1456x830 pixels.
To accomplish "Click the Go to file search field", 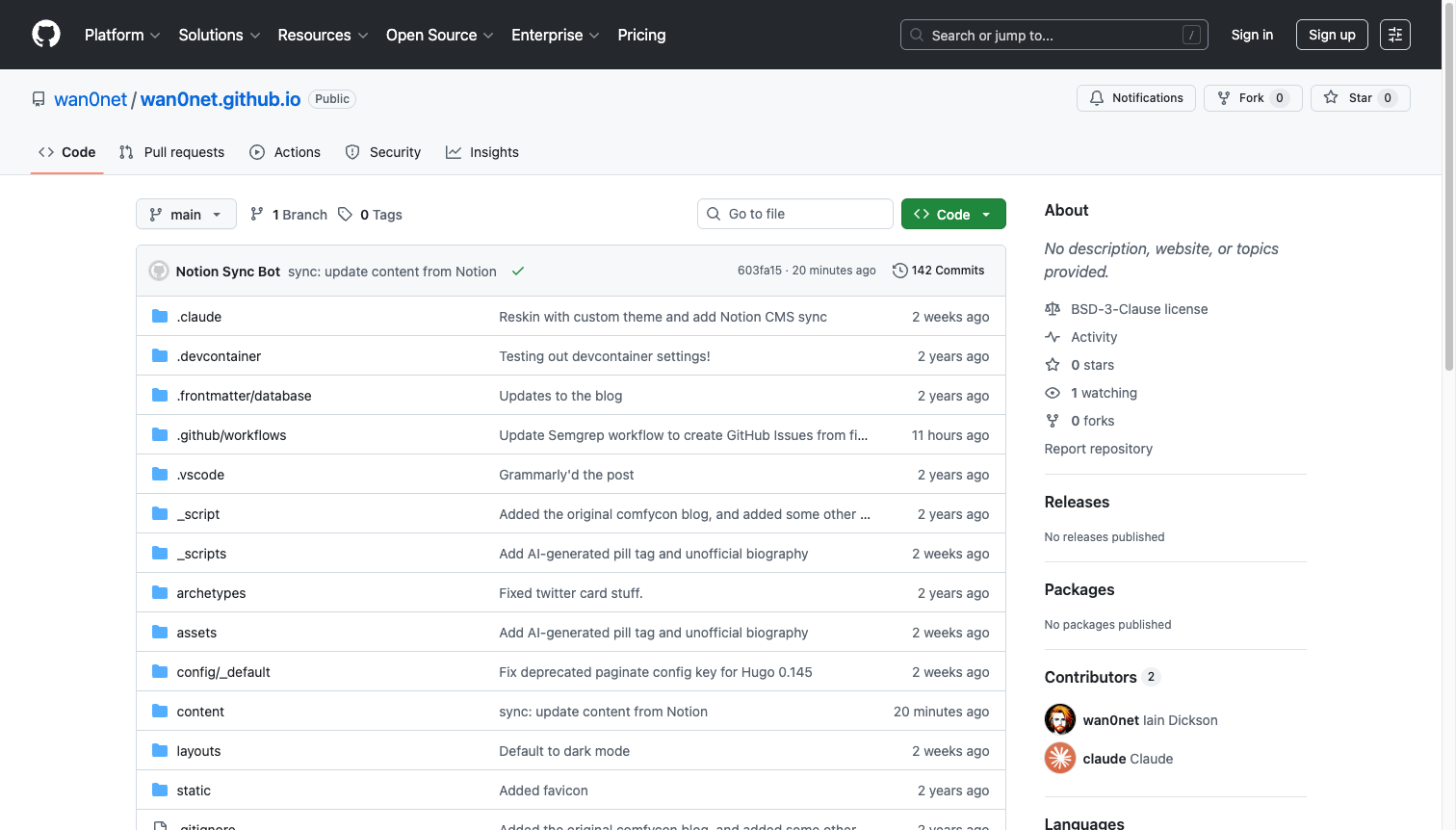I will tap(795, 214).
